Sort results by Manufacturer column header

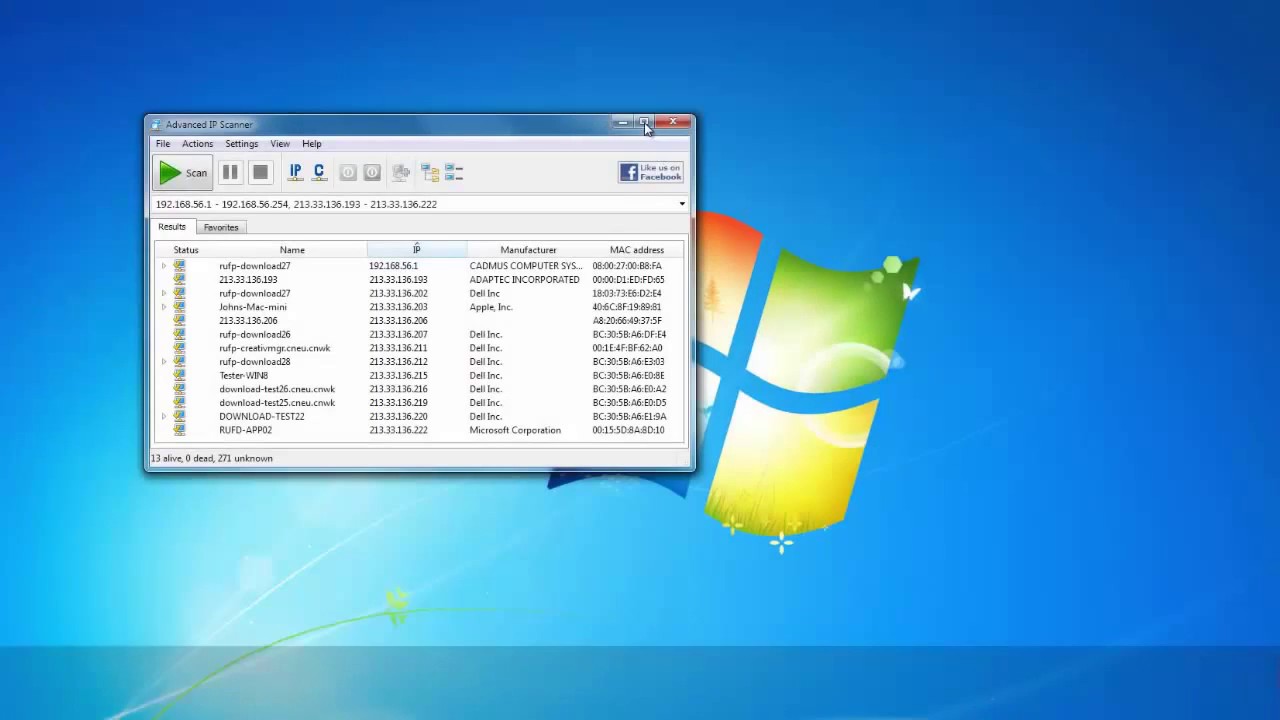[x=528, y=250]
